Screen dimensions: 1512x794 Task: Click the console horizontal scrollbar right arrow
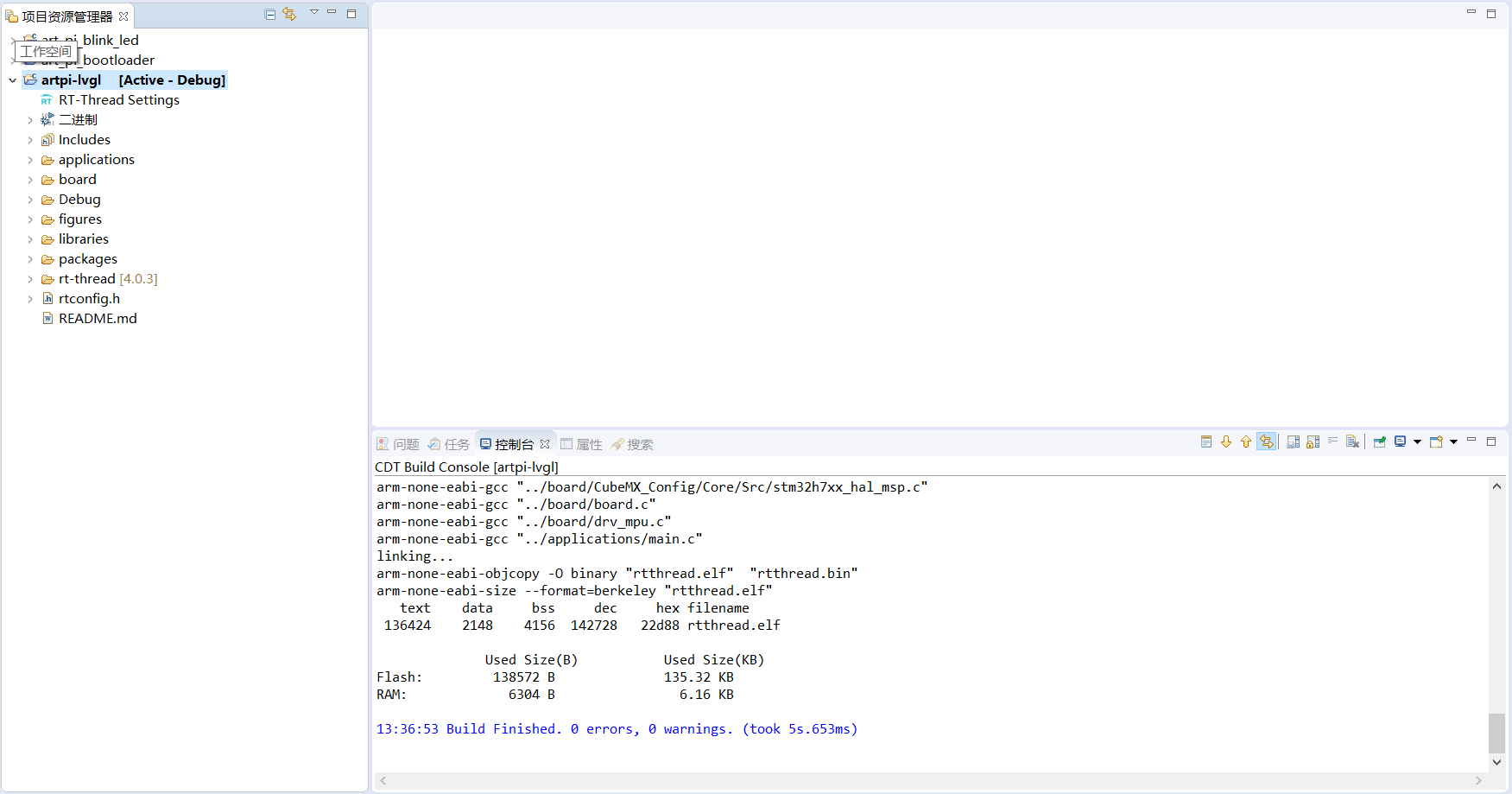(x=1478, y=780)
